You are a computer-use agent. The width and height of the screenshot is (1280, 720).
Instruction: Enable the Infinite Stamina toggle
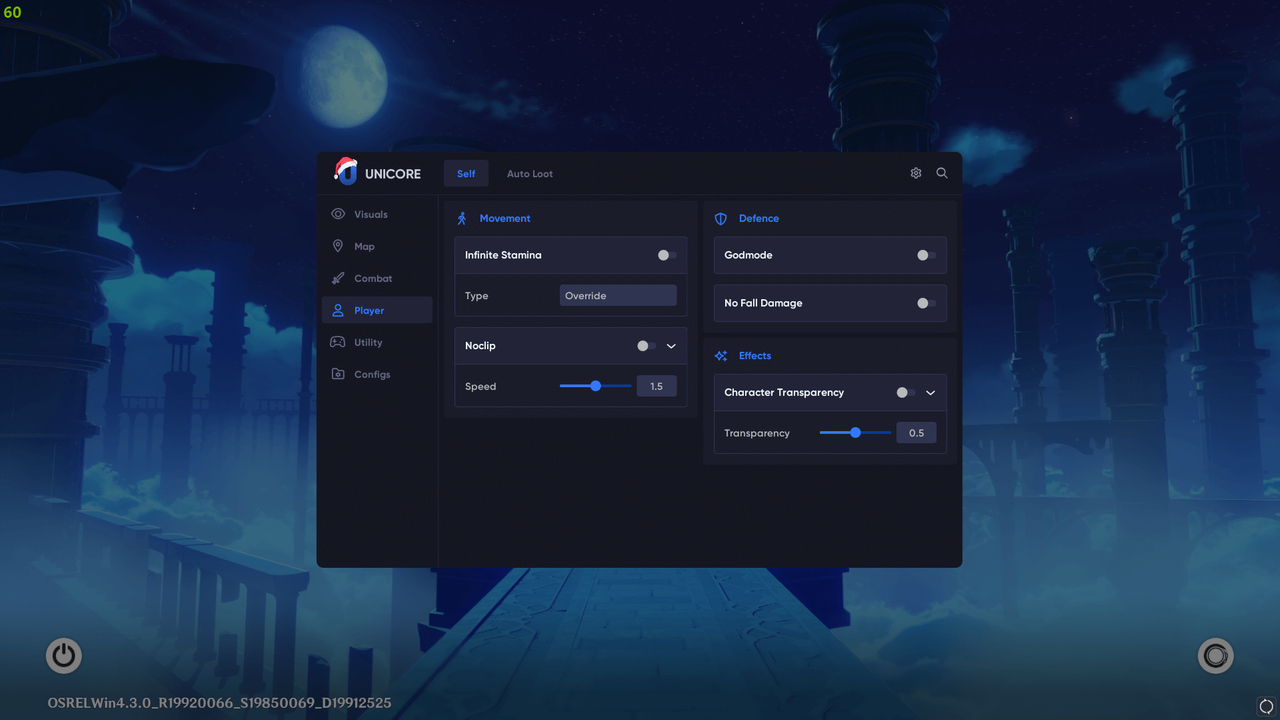tap(666, 255)
